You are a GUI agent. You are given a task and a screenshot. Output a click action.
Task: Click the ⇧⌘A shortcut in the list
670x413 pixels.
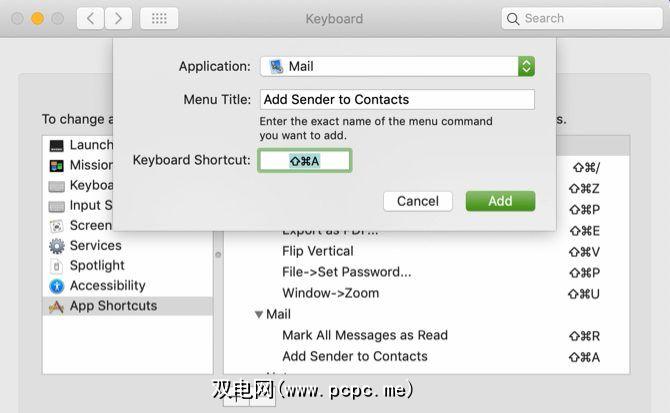tap(584, 357)
